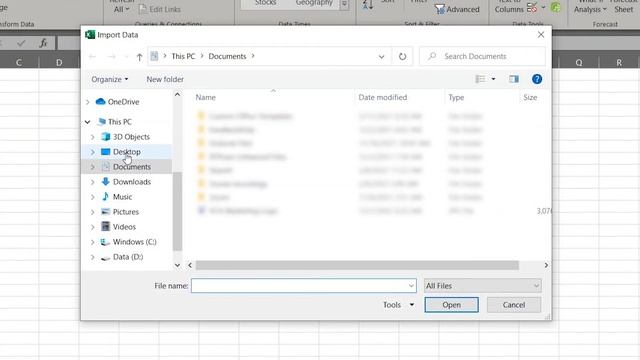This screenshot has width=640, height=360.
Task: Click Edit Links in Excel ribbon
Action: (160, 9)
